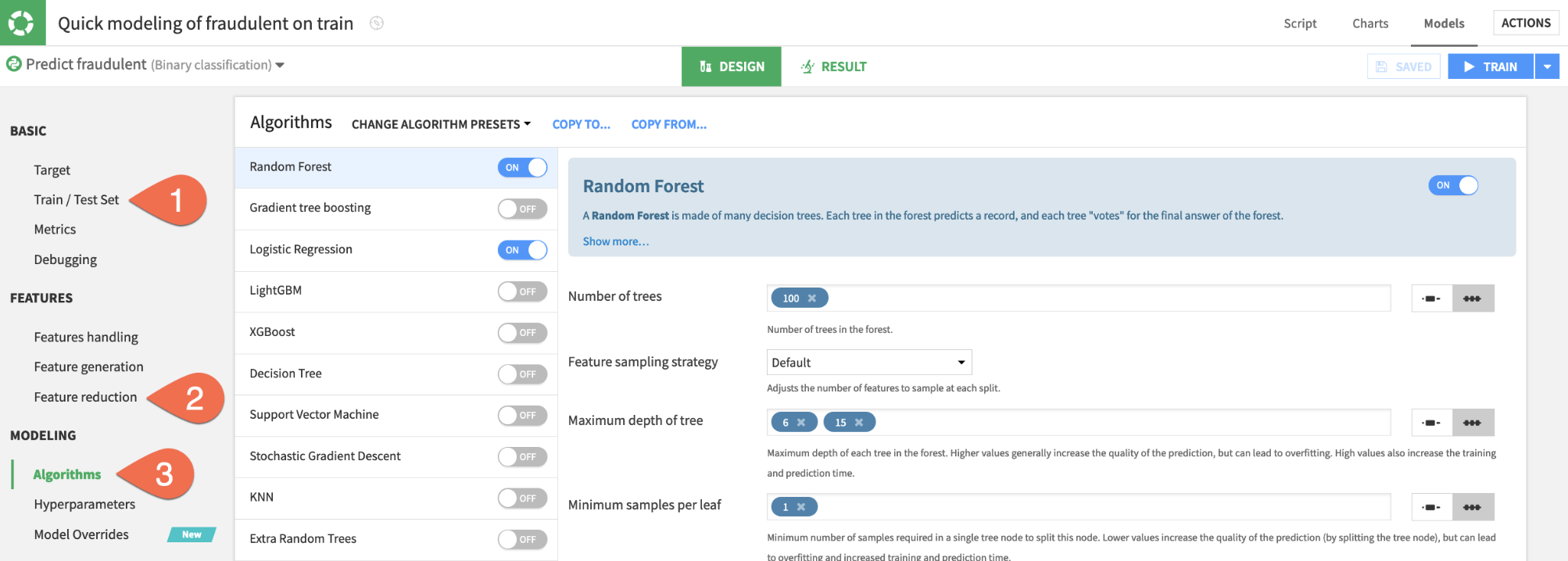This screenshot has width=1568, height=561.
Task: Click the Number of trees input field
Action: pos(1094,298)
